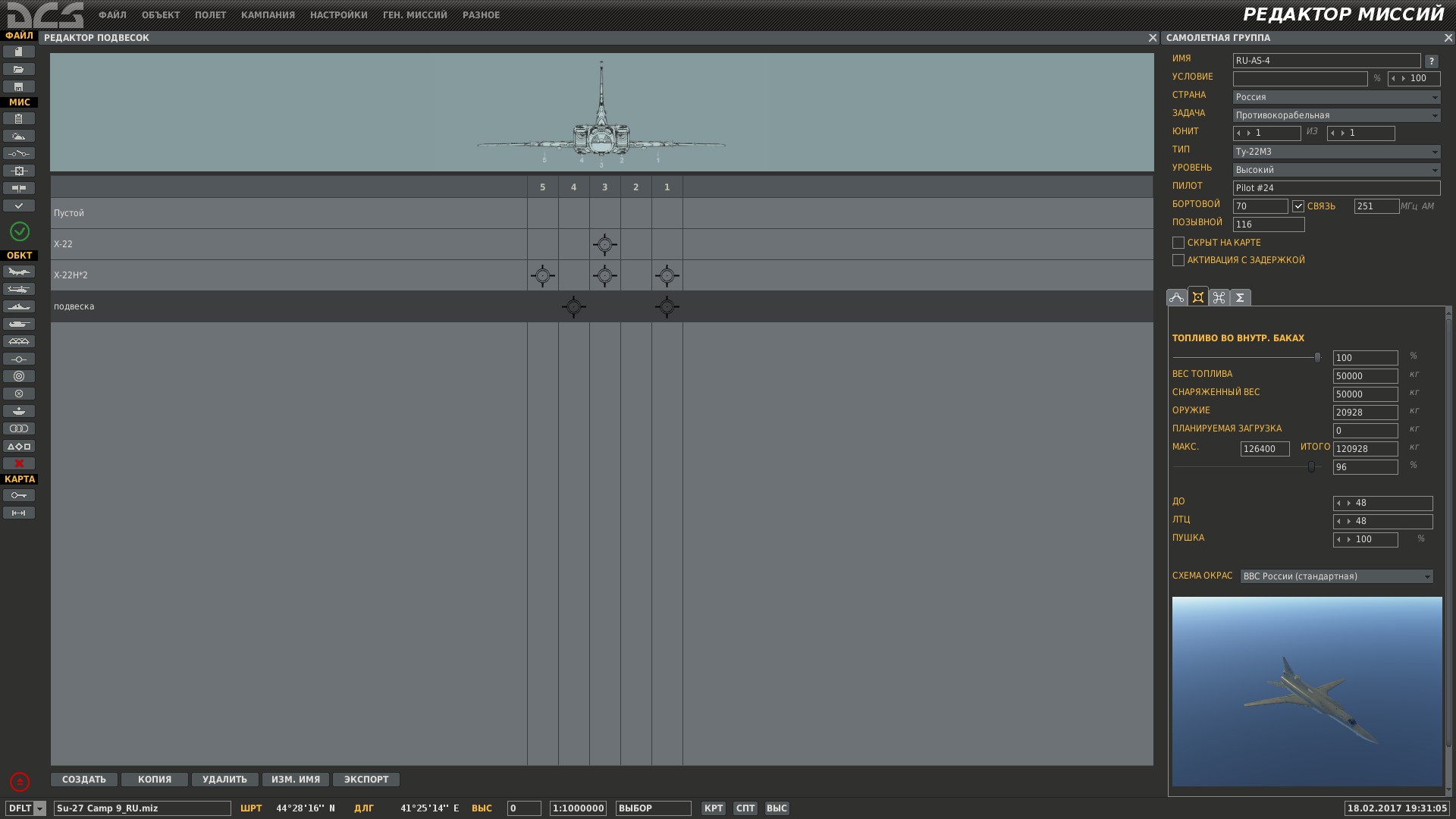The height and width of the screenshot is (819, 1456).
Task: Open the ГЕН. МИССИЙ menu
Action: (x=415, y=15)
